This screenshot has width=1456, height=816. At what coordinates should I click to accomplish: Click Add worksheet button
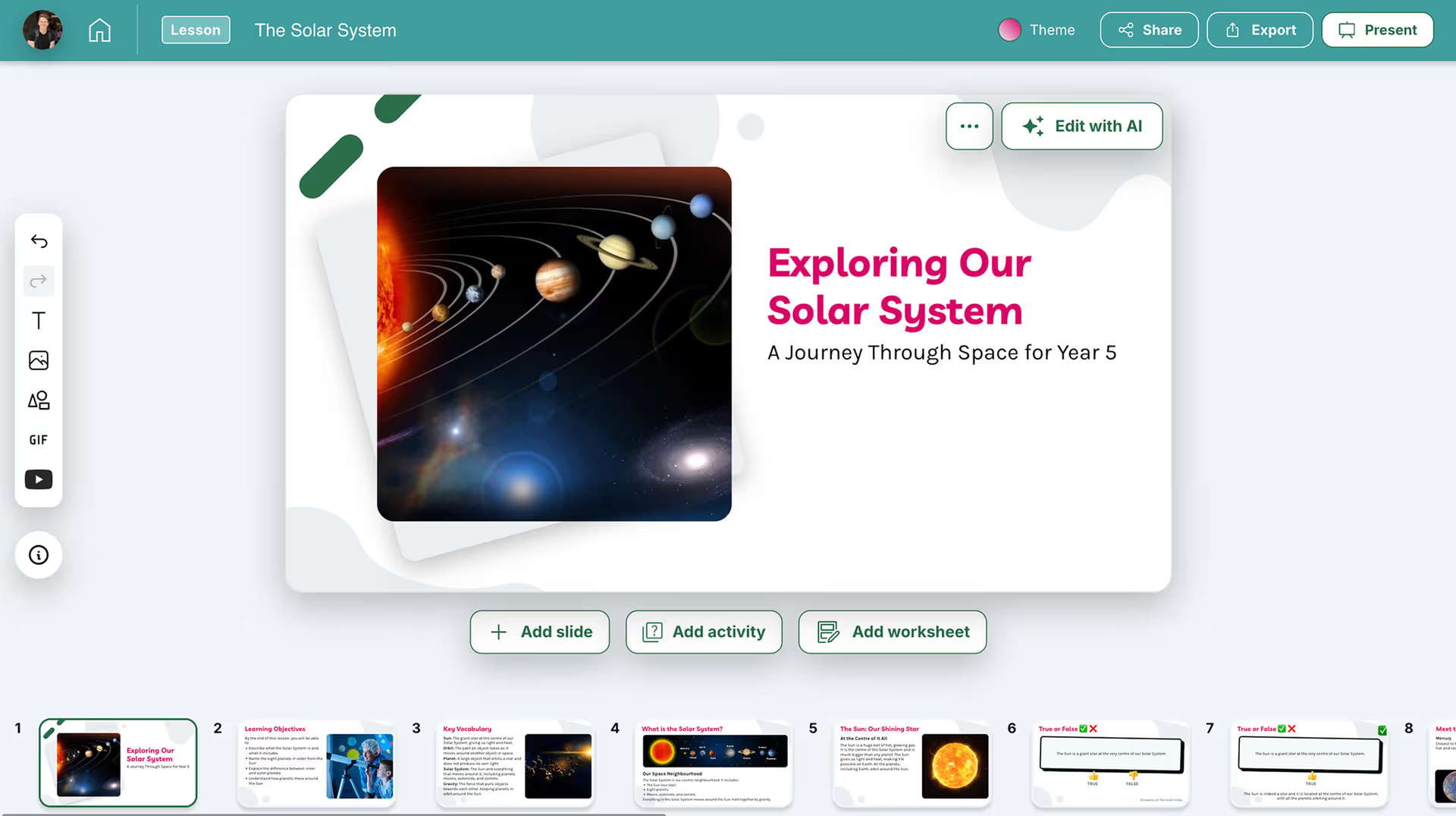893,632
